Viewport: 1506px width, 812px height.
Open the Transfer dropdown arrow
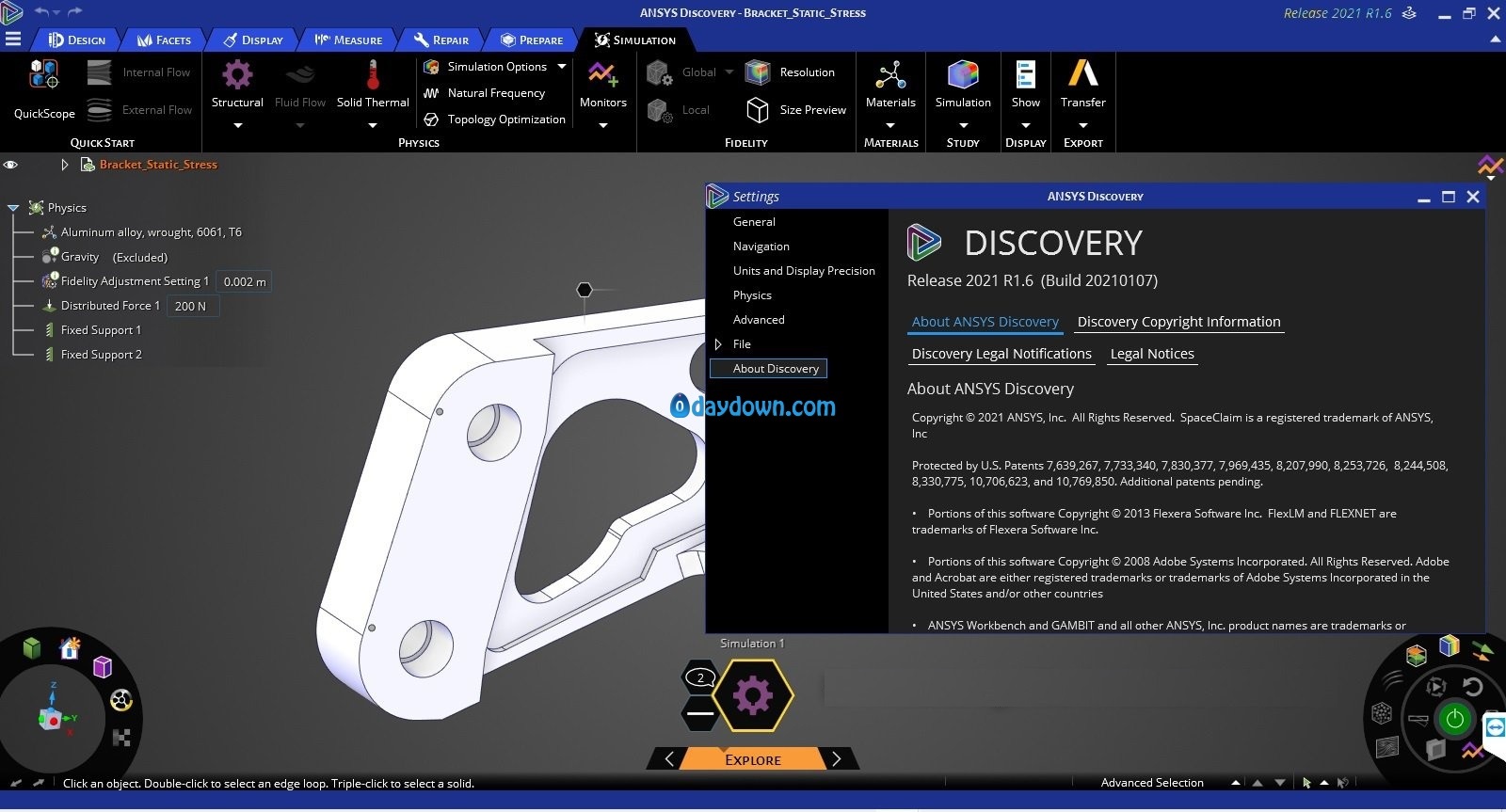point(1083,125)
